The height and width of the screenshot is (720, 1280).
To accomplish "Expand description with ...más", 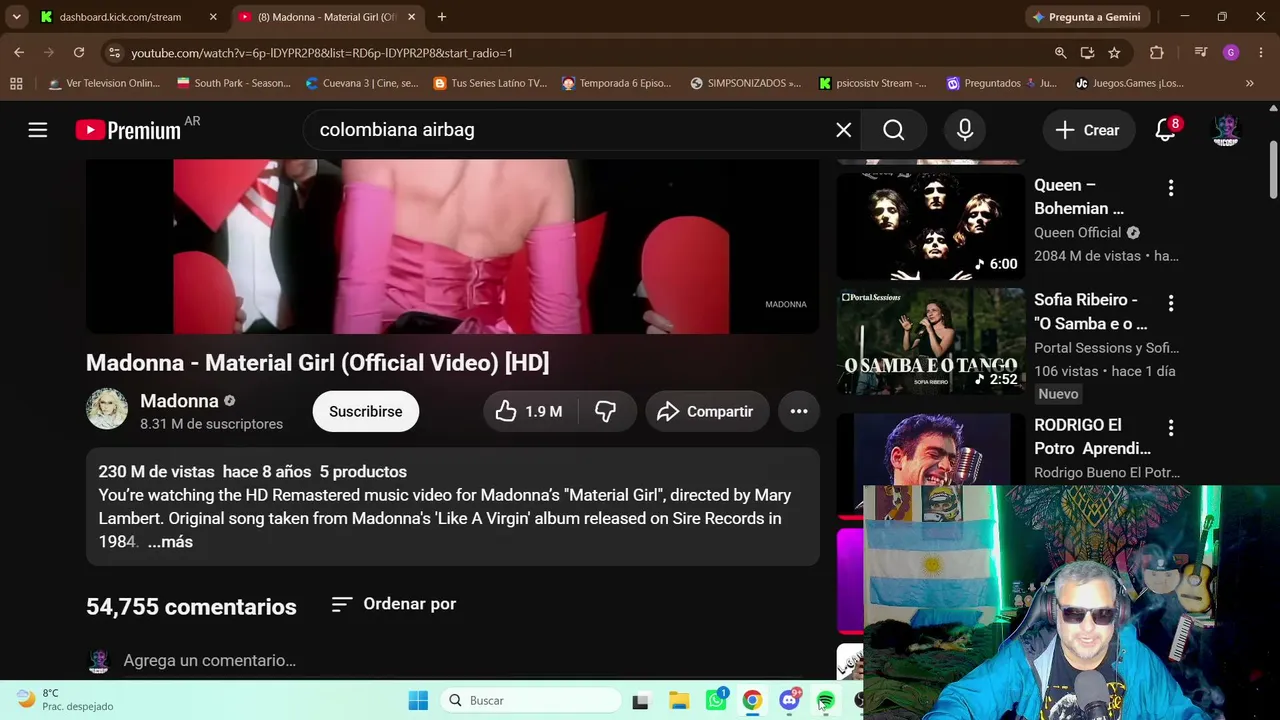I will pos(170,542).
